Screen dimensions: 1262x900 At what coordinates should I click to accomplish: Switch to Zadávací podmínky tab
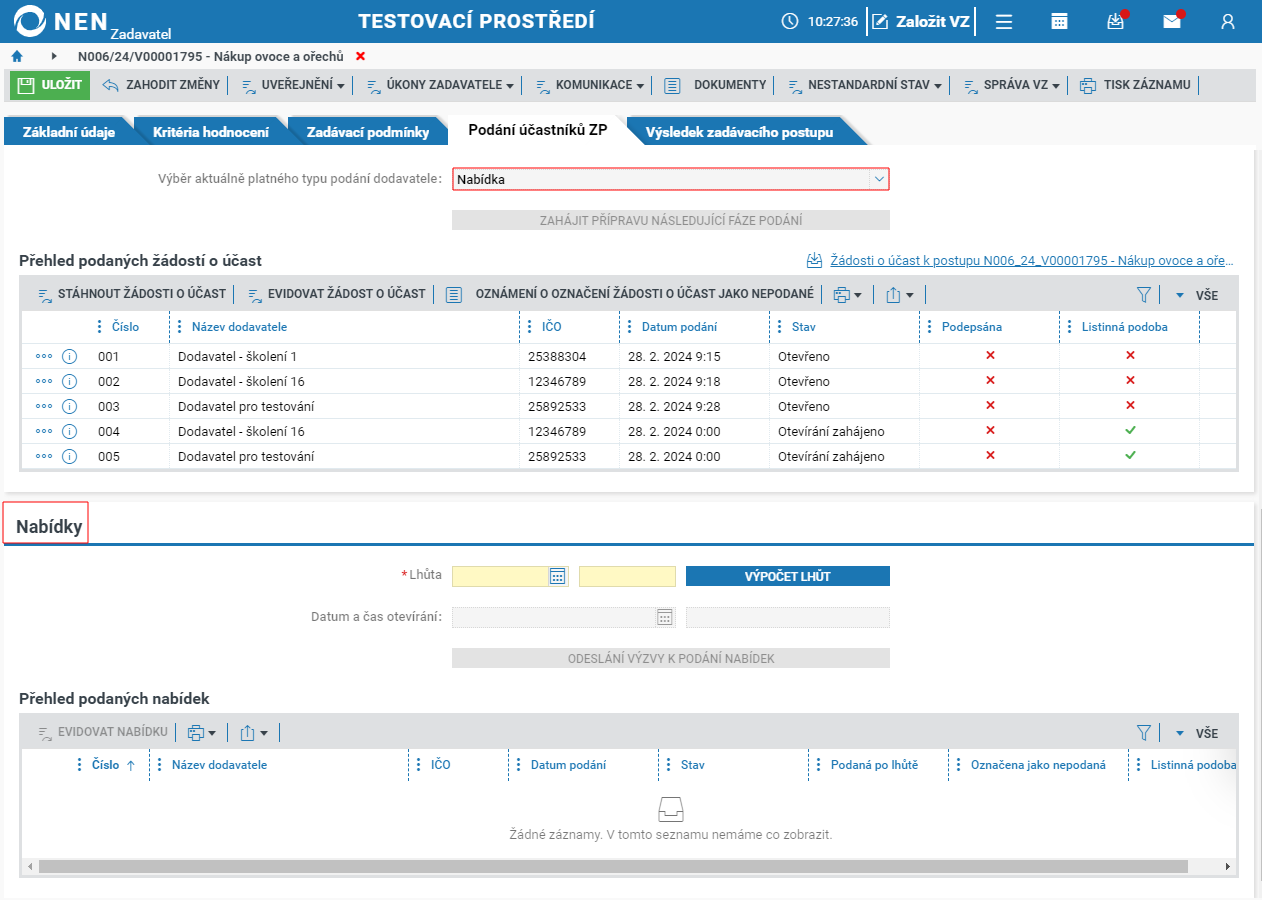[x=368, y=132]
